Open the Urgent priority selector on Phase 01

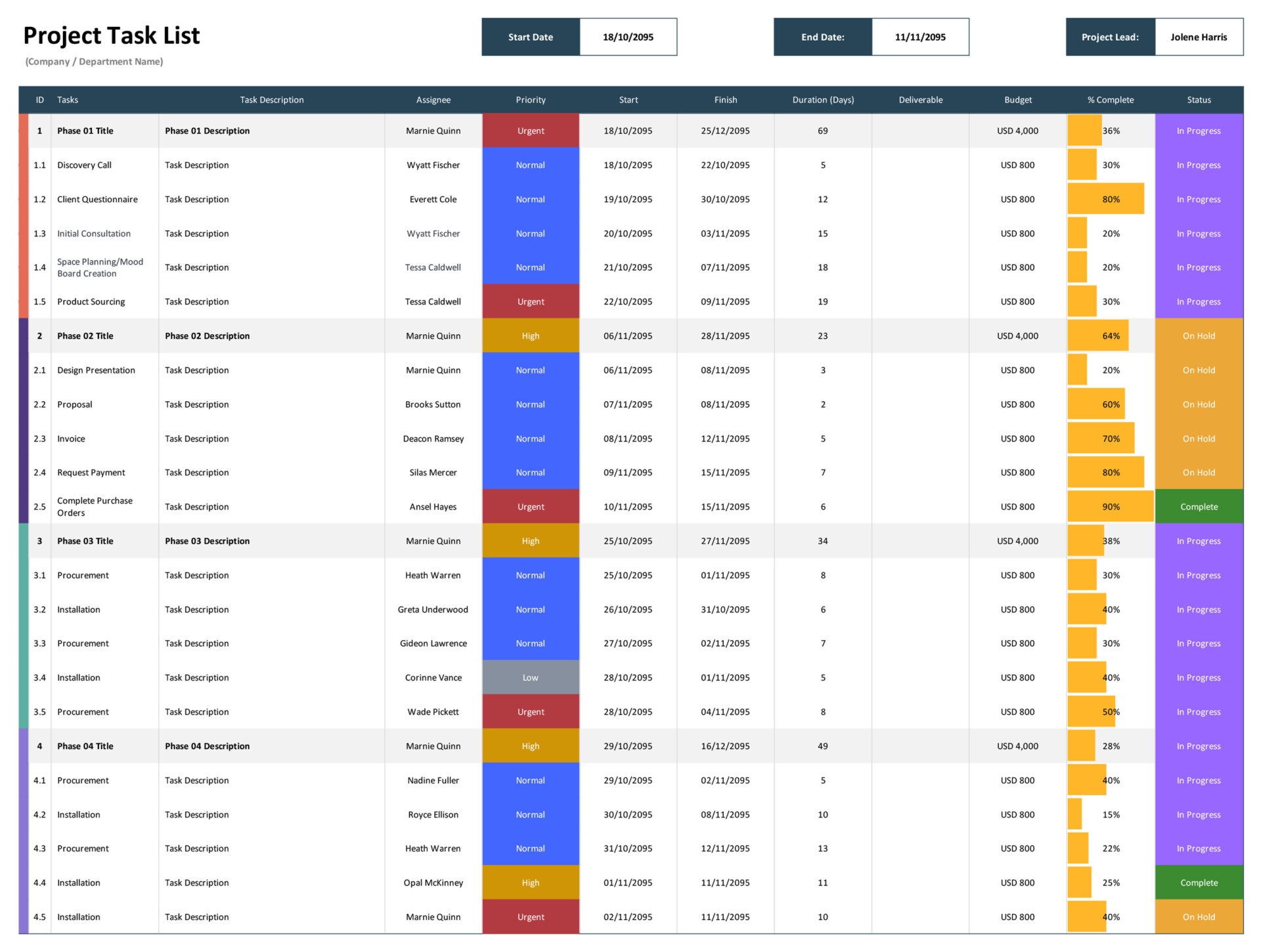tap(530, 131)
